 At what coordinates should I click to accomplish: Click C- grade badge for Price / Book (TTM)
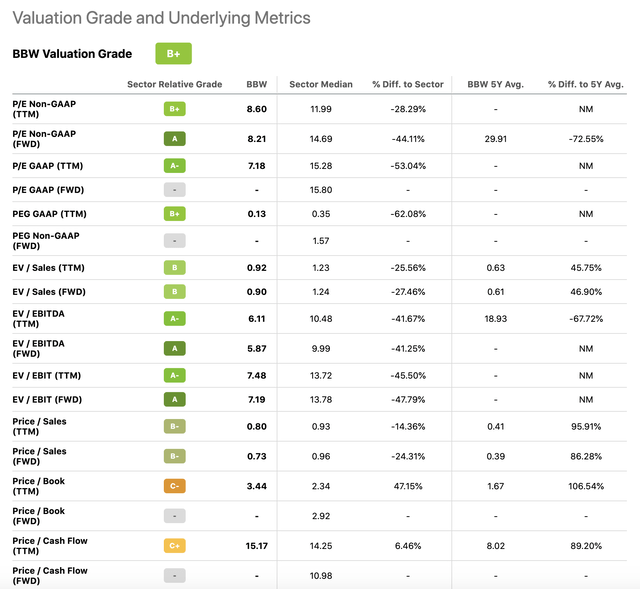coord(175,486)
